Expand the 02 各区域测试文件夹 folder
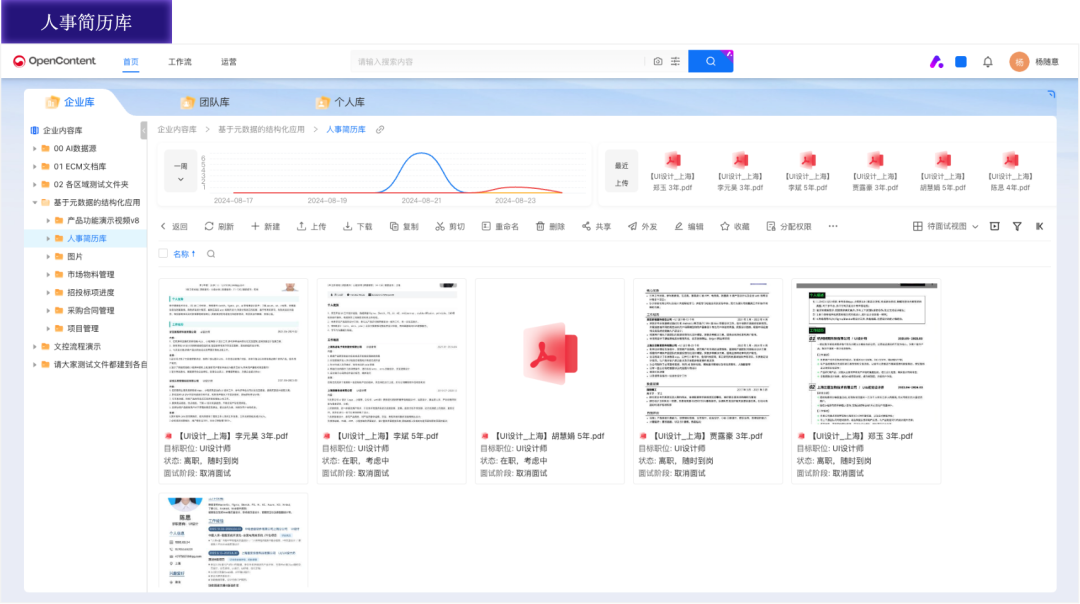 [34, 184]
